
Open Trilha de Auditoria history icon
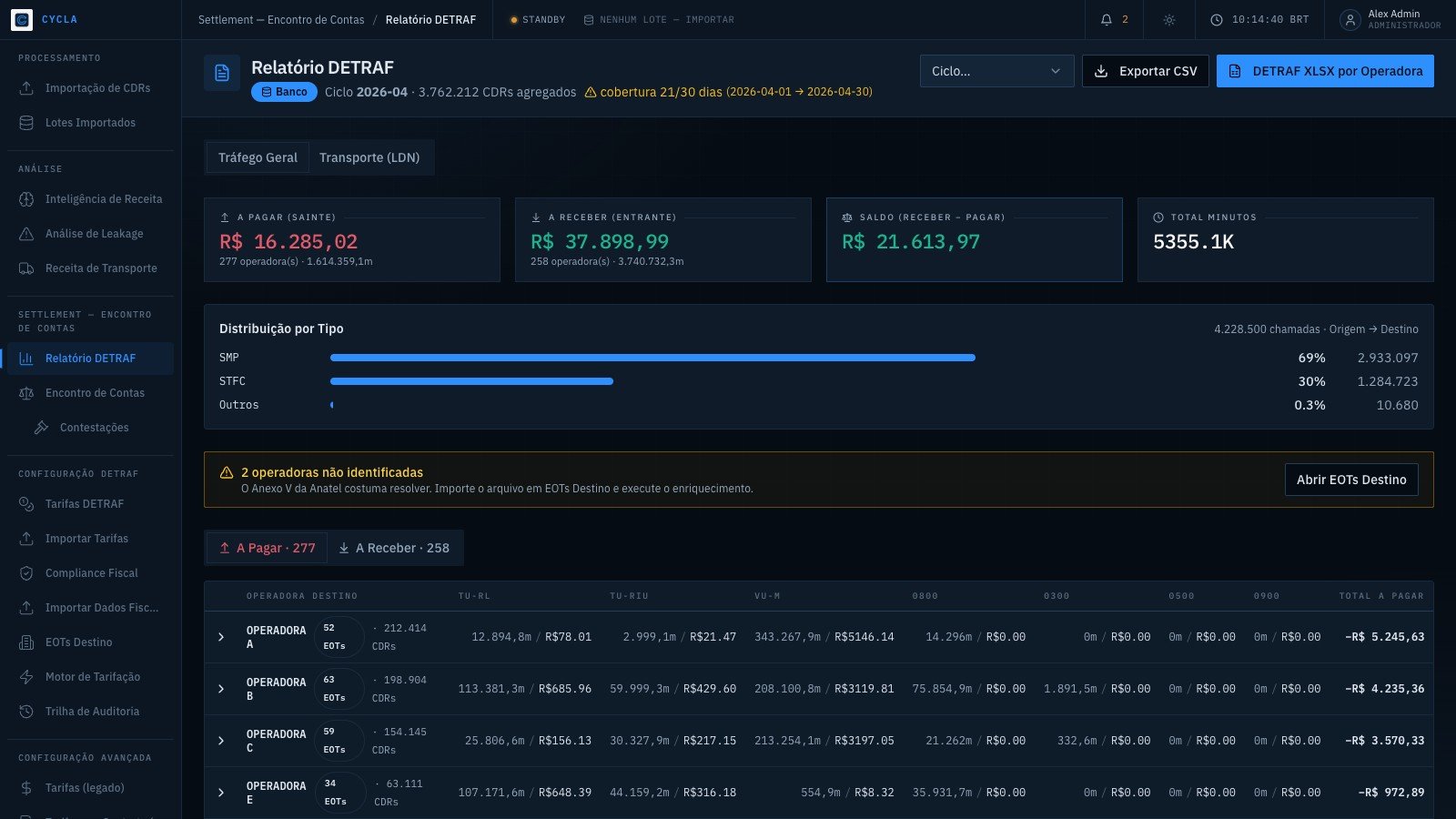26,712
